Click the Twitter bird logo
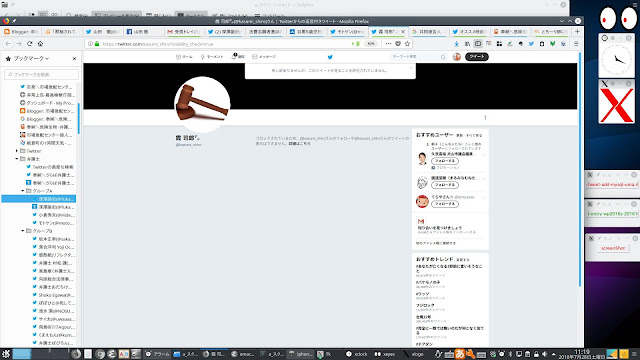This screenshot has width=640, height=360. 330,57
